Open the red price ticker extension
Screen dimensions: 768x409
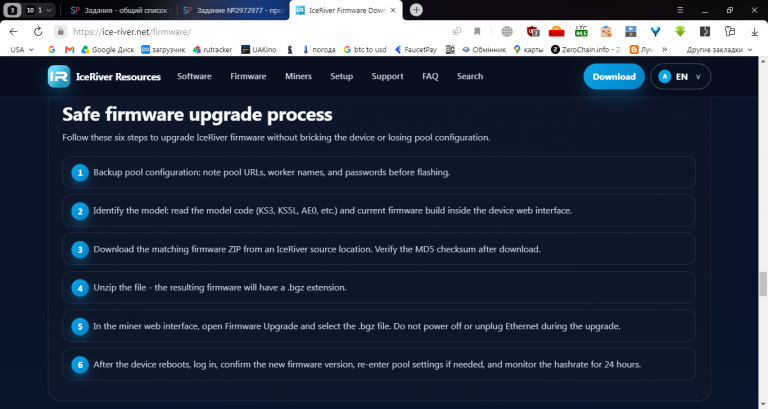(x=556, y=32)
